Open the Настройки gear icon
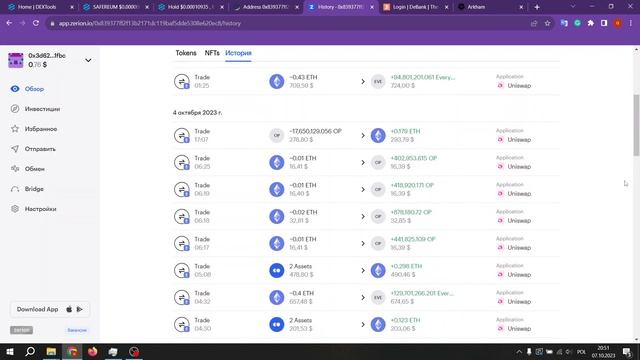Screen dimensions: 640x360 pos(15,209)
